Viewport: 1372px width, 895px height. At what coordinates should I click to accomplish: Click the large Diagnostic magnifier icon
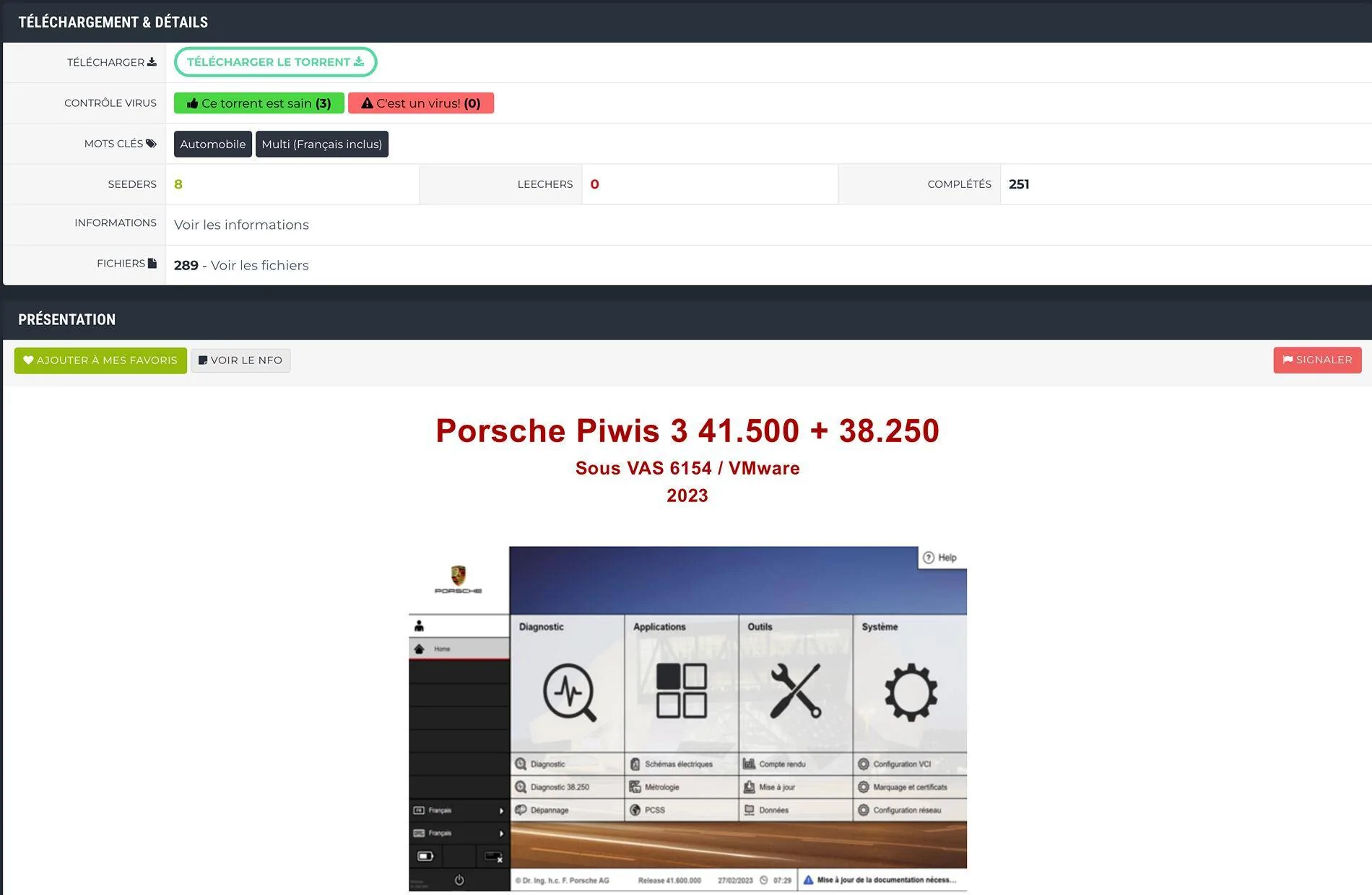pyautogui.click(x=570, y=692)
